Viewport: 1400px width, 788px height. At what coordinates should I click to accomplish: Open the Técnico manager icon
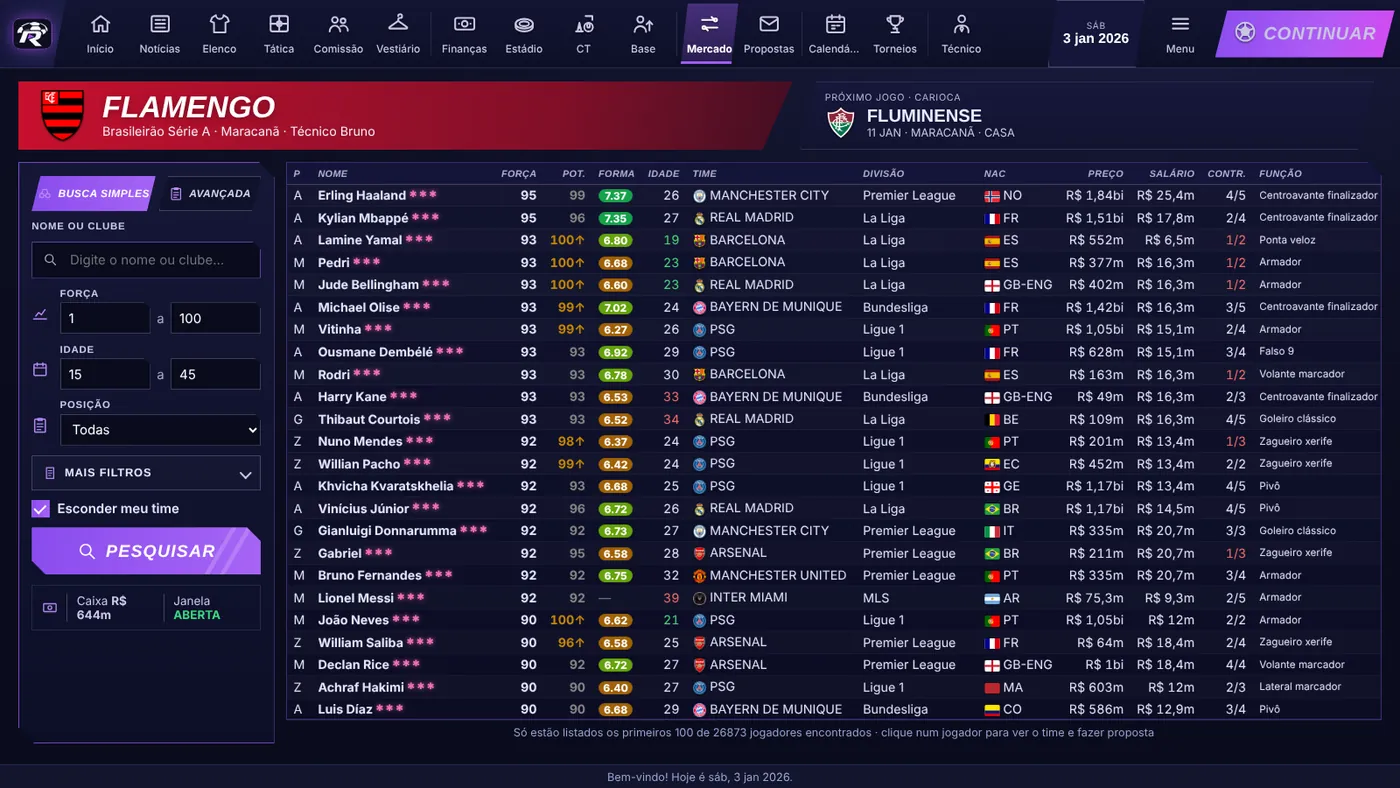pos(961,24)
